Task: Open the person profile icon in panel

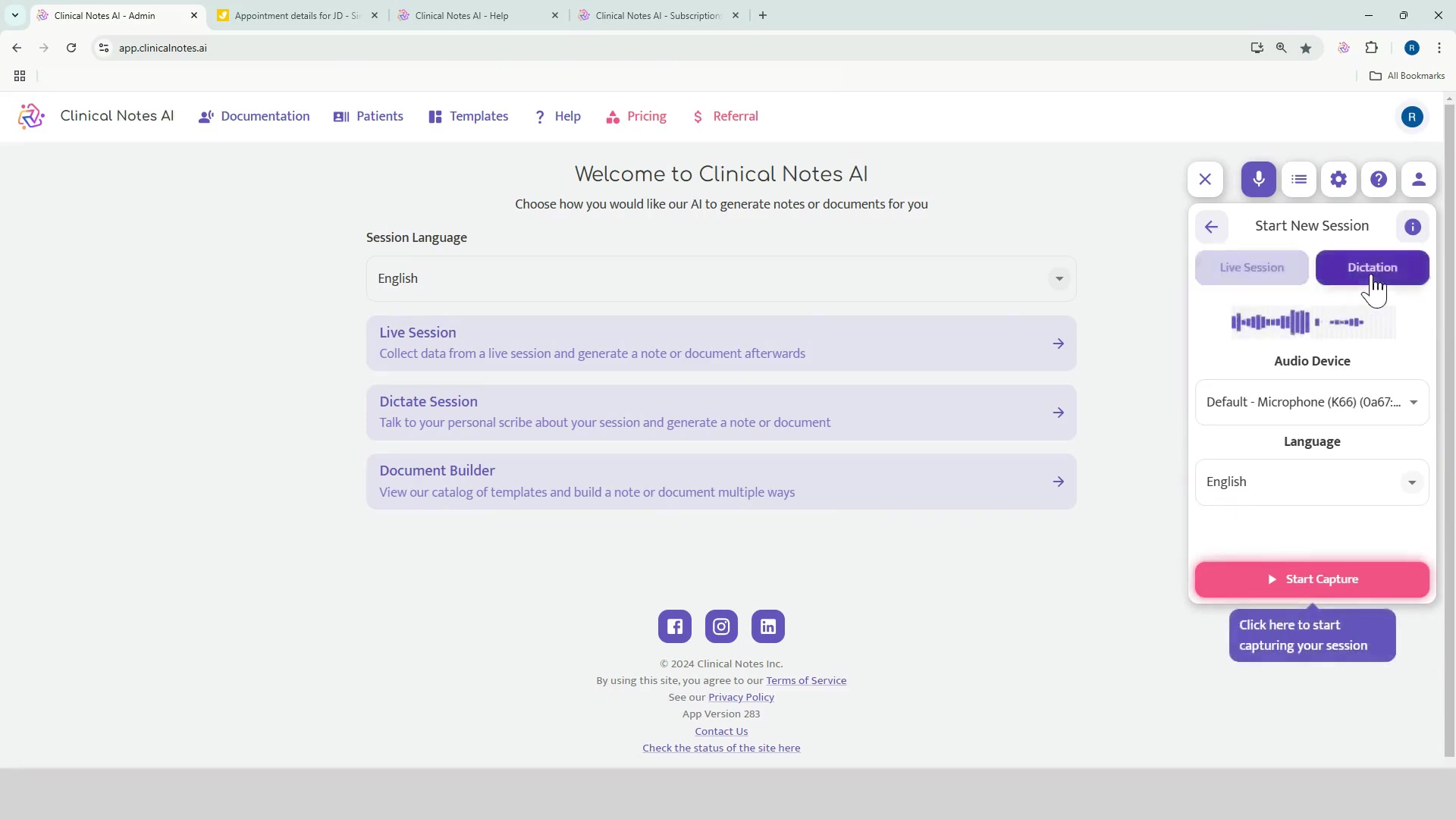Action: pos(1419,180)
